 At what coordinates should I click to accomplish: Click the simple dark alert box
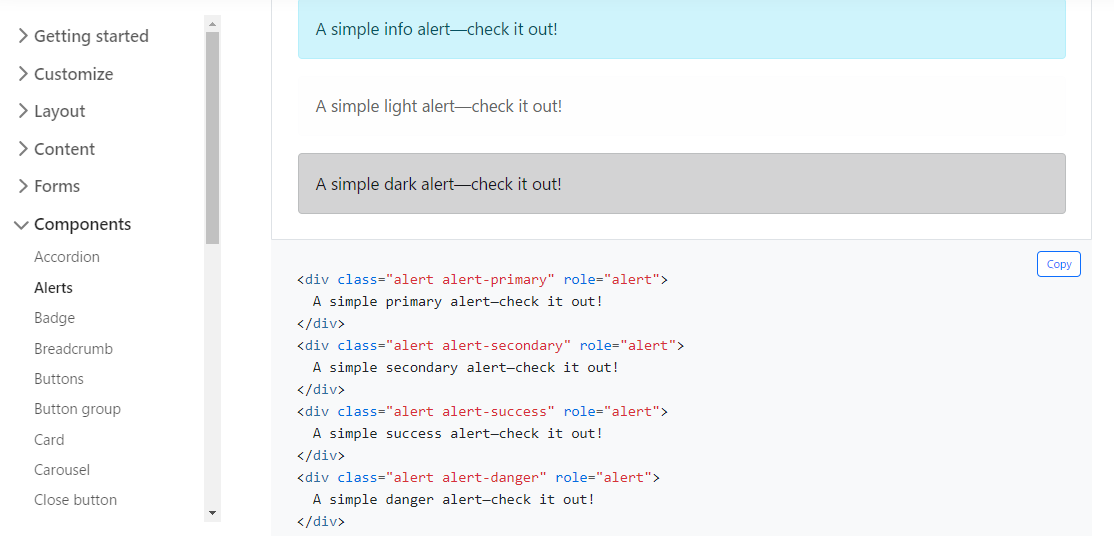[x=681, y=184]
